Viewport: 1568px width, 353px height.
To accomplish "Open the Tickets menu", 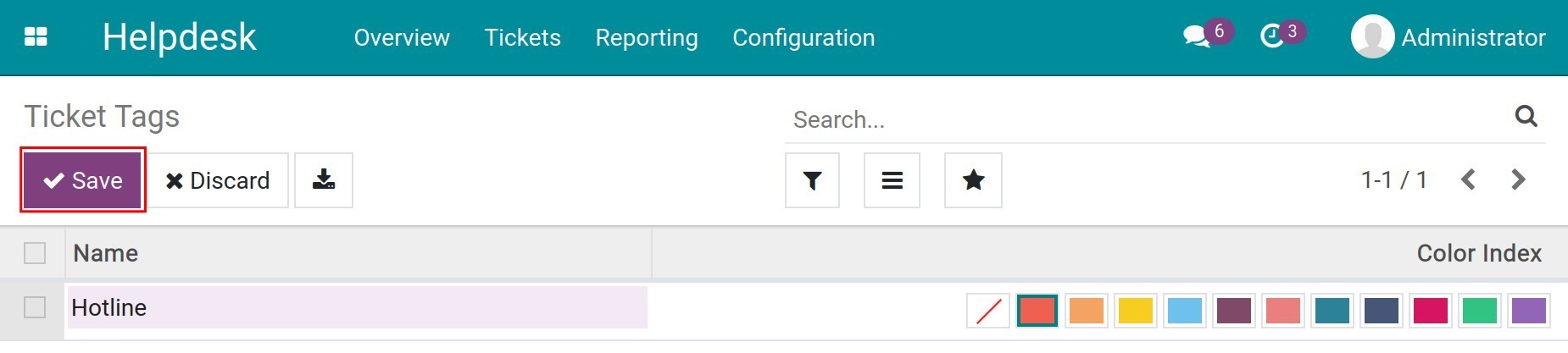I will 522,37.
